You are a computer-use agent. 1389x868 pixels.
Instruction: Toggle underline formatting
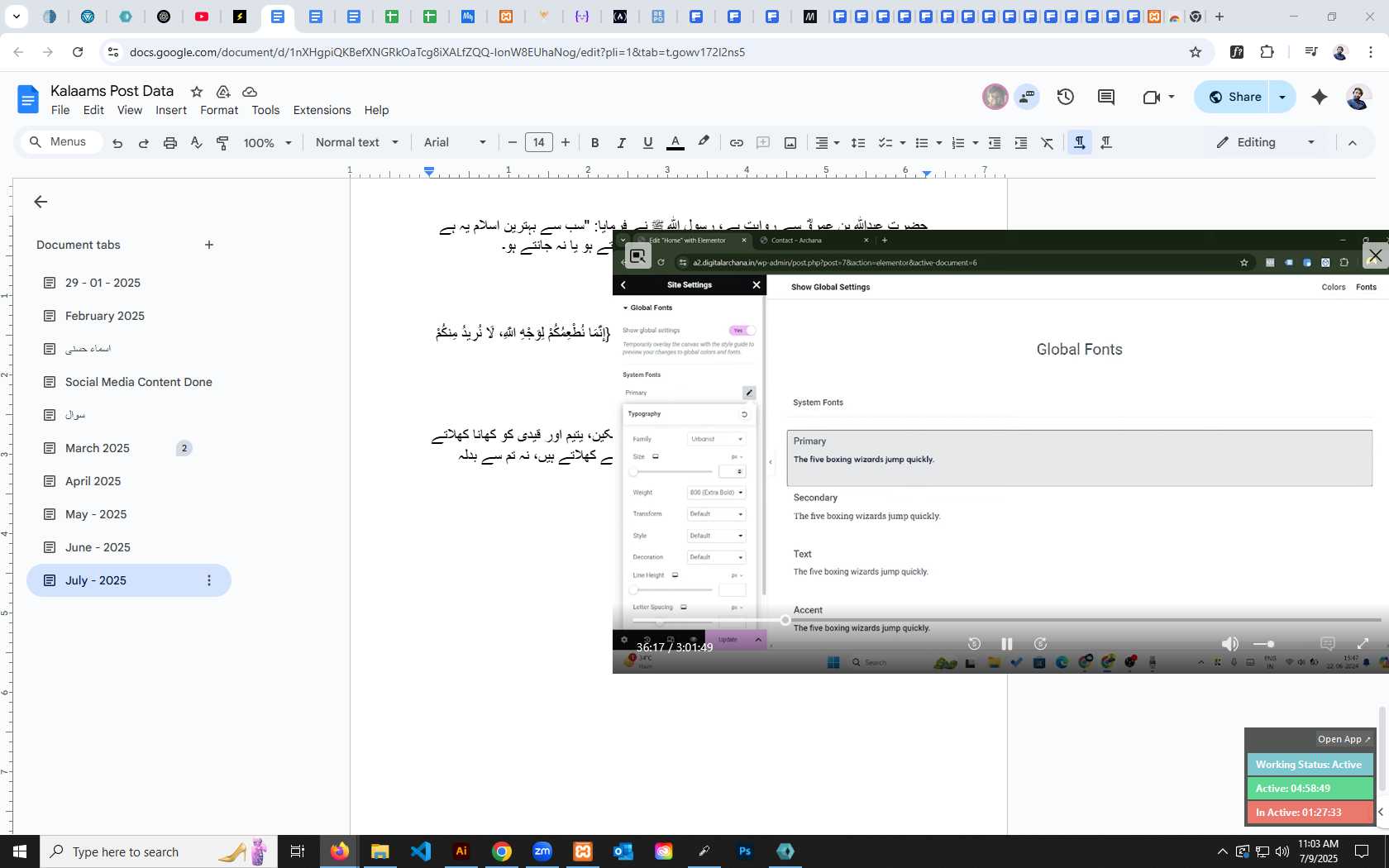click(x=647, y=143)
